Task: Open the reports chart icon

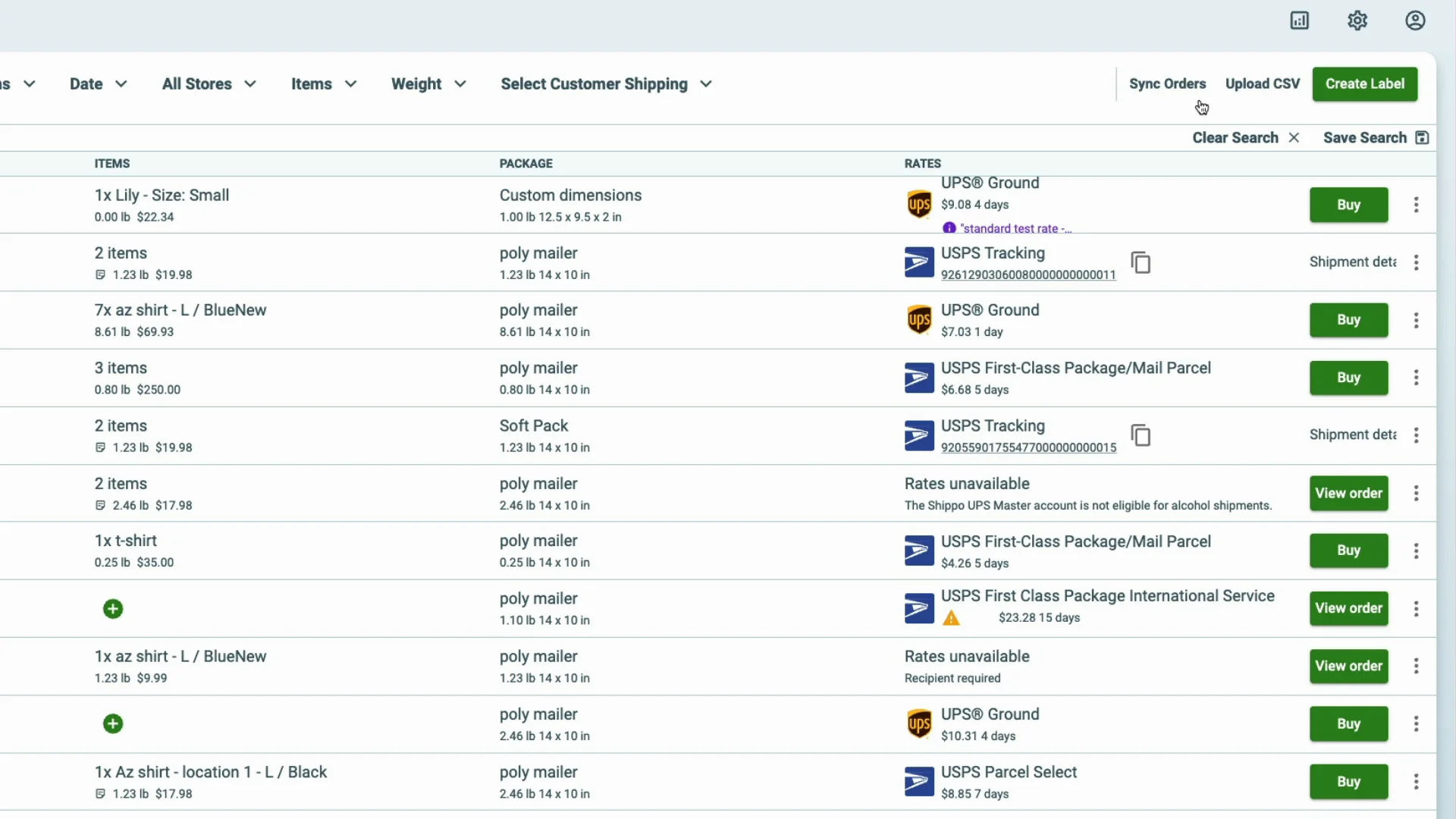Action: tap(1299, 20)
